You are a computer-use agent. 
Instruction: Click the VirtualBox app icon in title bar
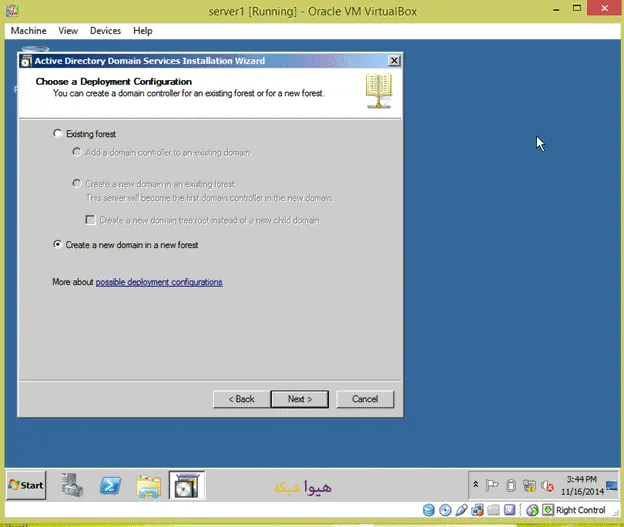(12, 11)
